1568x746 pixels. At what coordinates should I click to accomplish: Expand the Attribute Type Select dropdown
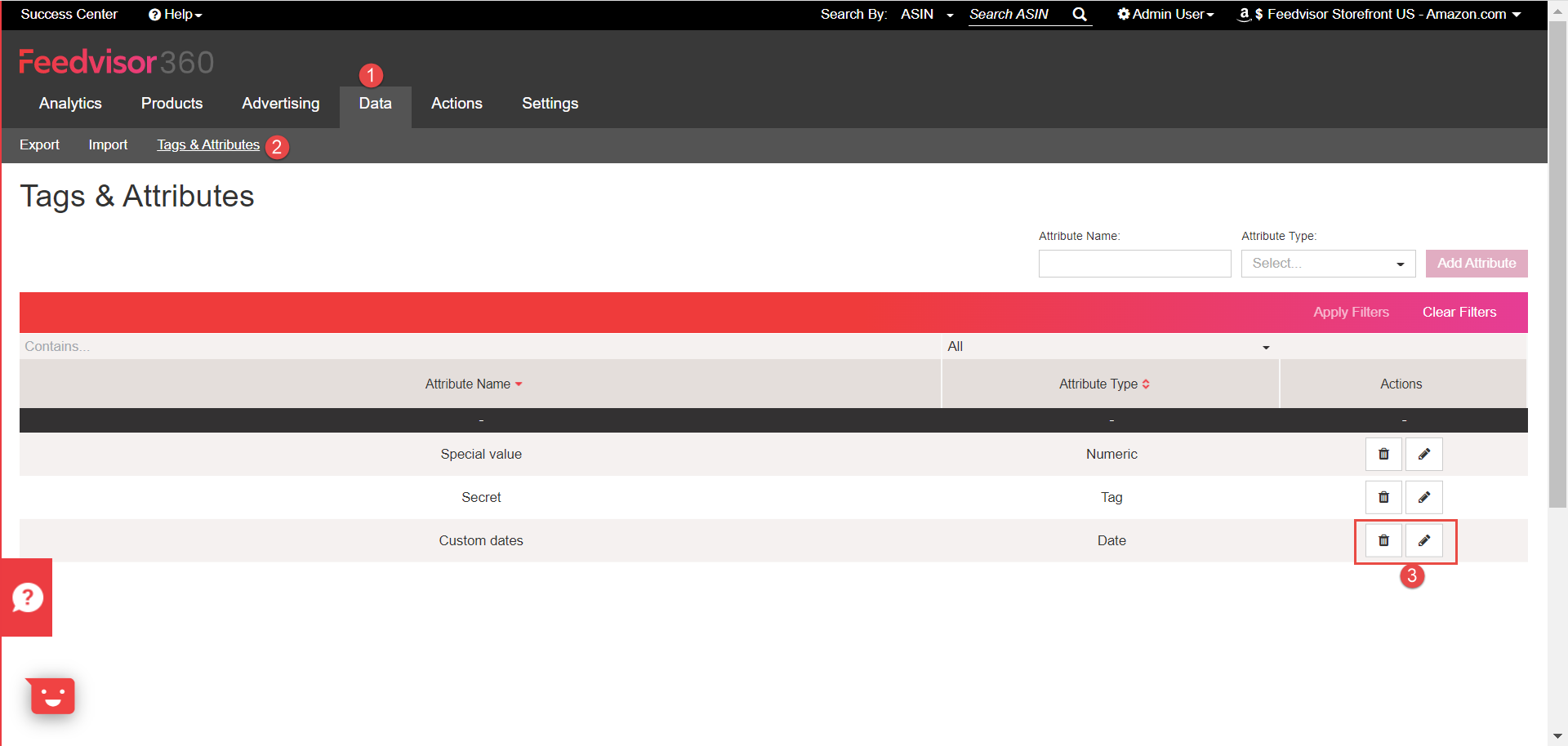tap(1328, 264)
